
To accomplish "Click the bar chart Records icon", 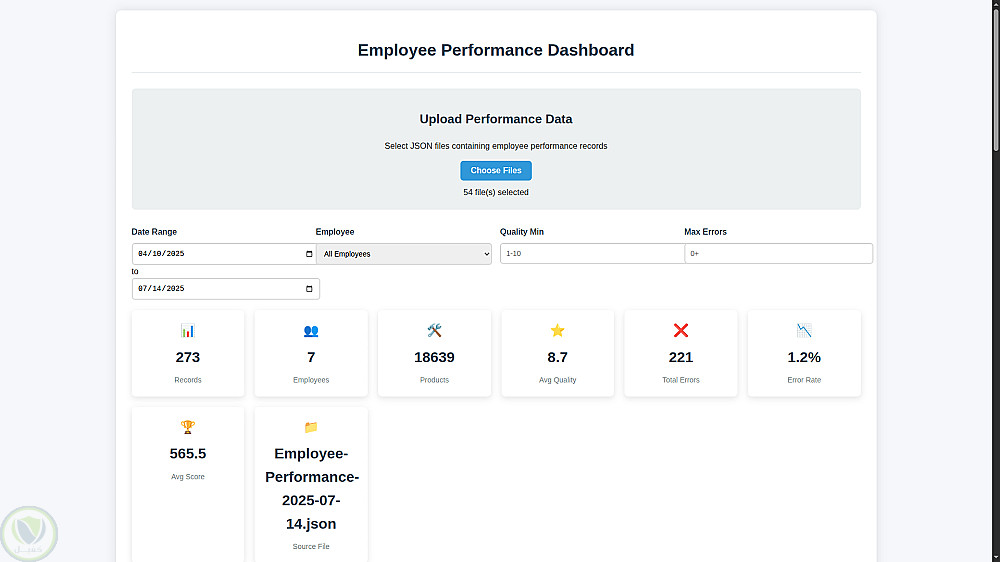I will pyautogui.click(x=188, y=330).
